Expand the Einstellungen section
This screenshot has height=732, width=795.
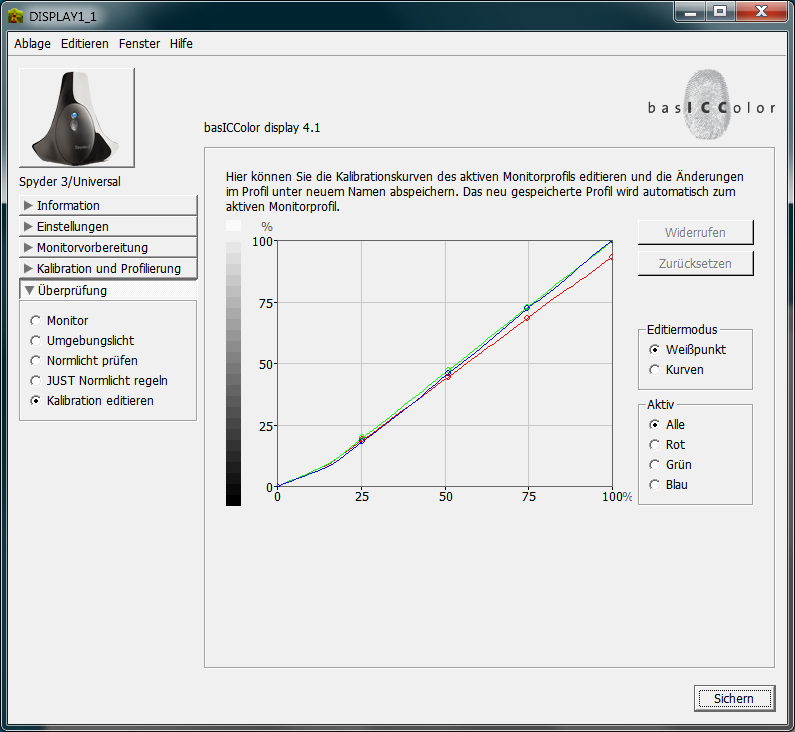coord(72,226)
